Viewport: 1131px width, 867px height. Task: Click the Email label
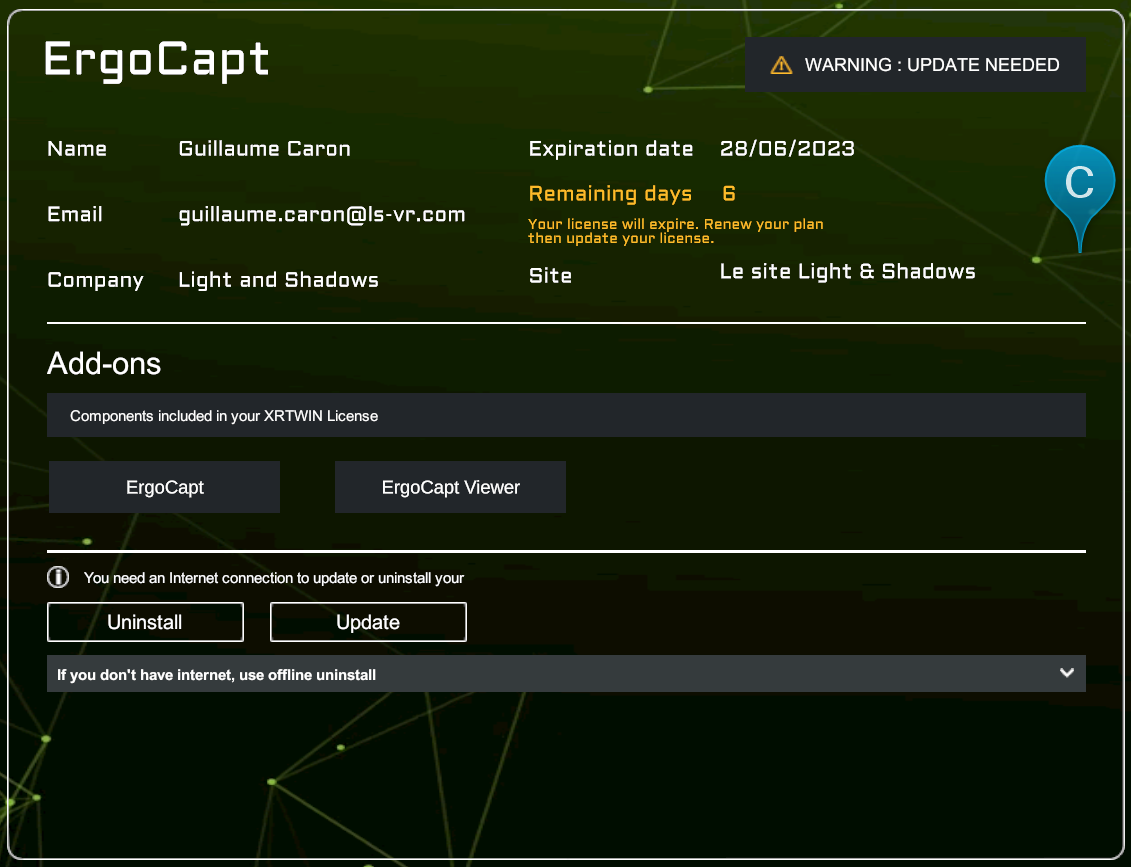pyautogui.click(x=75, y=214)
